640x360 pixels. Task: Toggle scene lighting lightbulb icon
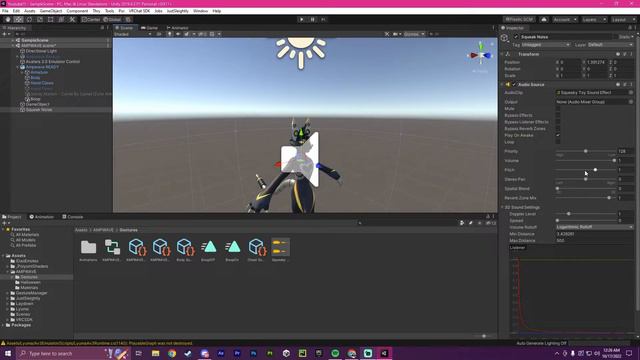pyautogui.click(x=169, y=34)
